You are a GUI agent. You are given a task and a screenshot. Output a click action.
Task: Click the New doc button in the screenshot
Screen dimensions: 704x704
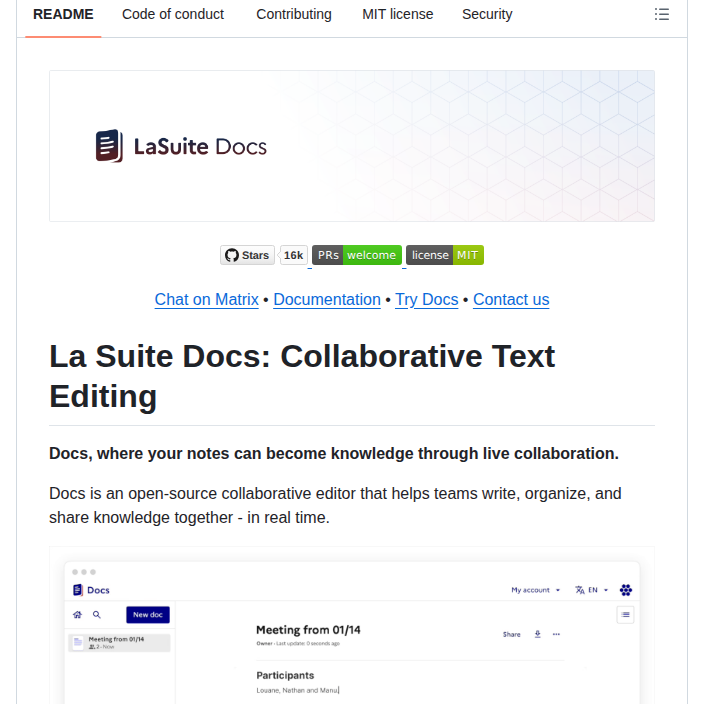click(x=148, y=615)
